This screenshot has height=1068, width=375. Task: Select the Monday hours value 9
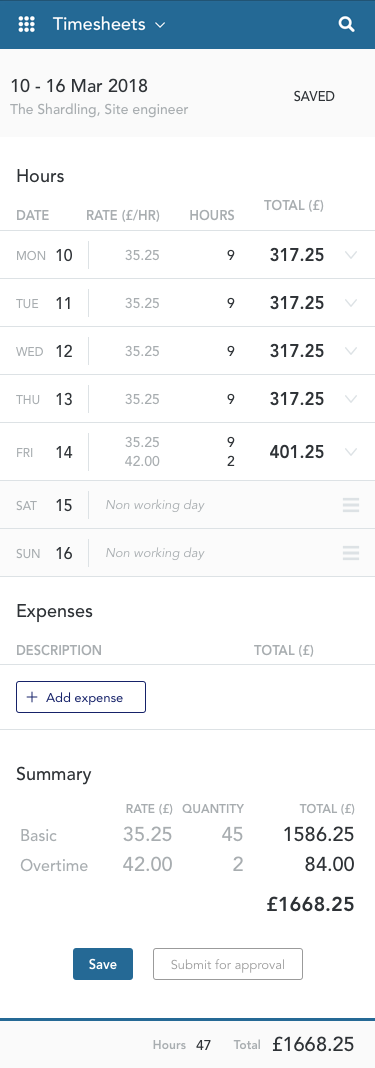(x=231, y=255)
